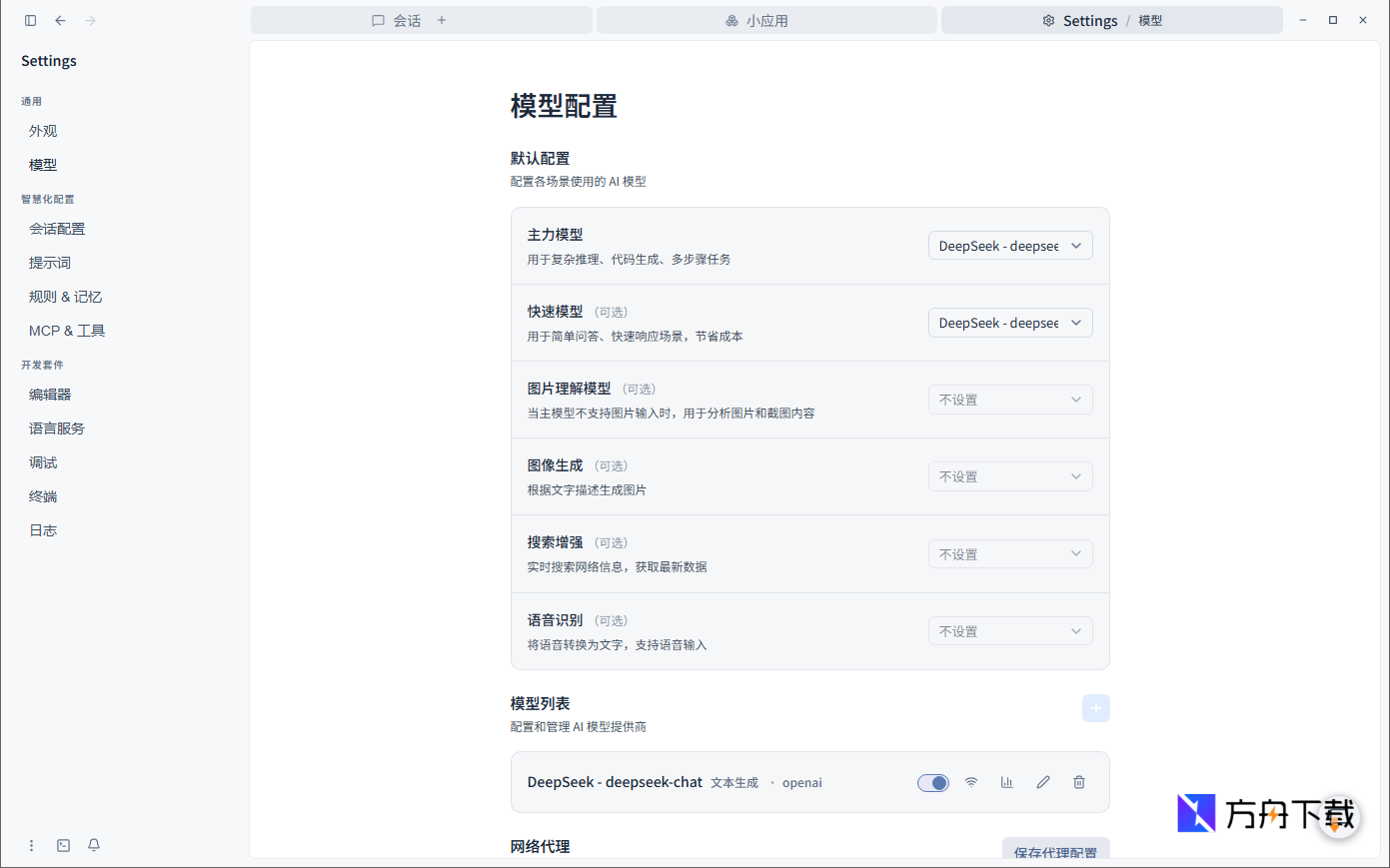Image resolution: width=1390 pixels, height=868 pixels.
Task: Open 提示词 settings in the sidebar
Action: pyautogui.click(x=49, y=262)
